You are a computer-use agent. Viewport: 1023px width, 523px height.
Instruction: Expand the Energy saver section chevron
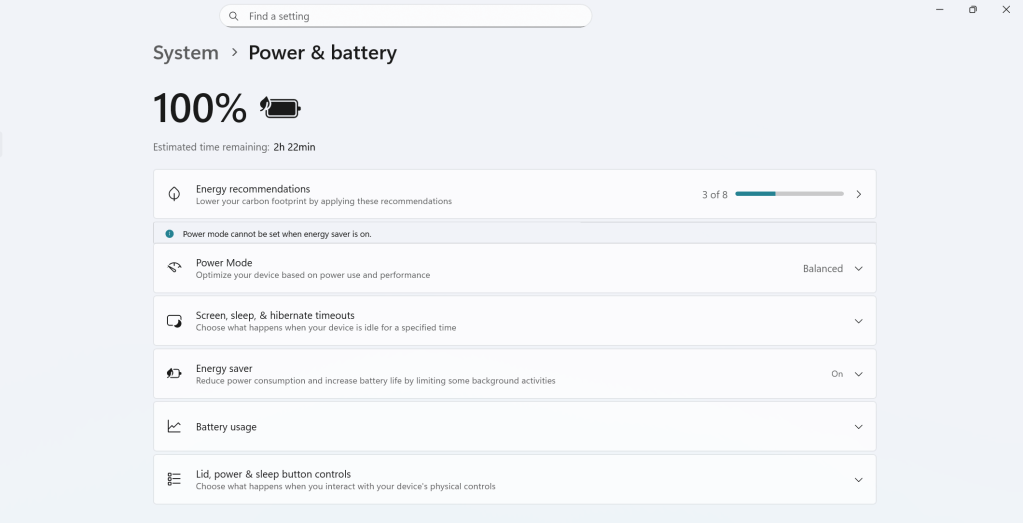[859, 374]
